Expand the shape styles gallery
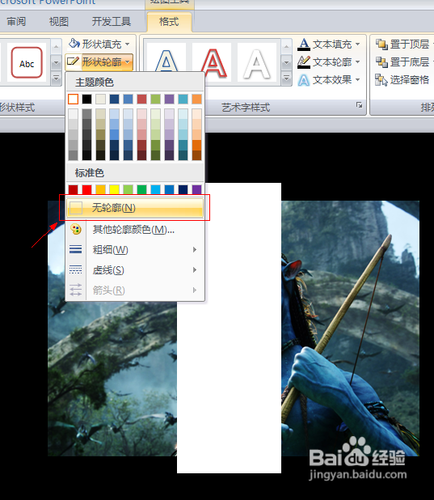 [x=56, y=79]
